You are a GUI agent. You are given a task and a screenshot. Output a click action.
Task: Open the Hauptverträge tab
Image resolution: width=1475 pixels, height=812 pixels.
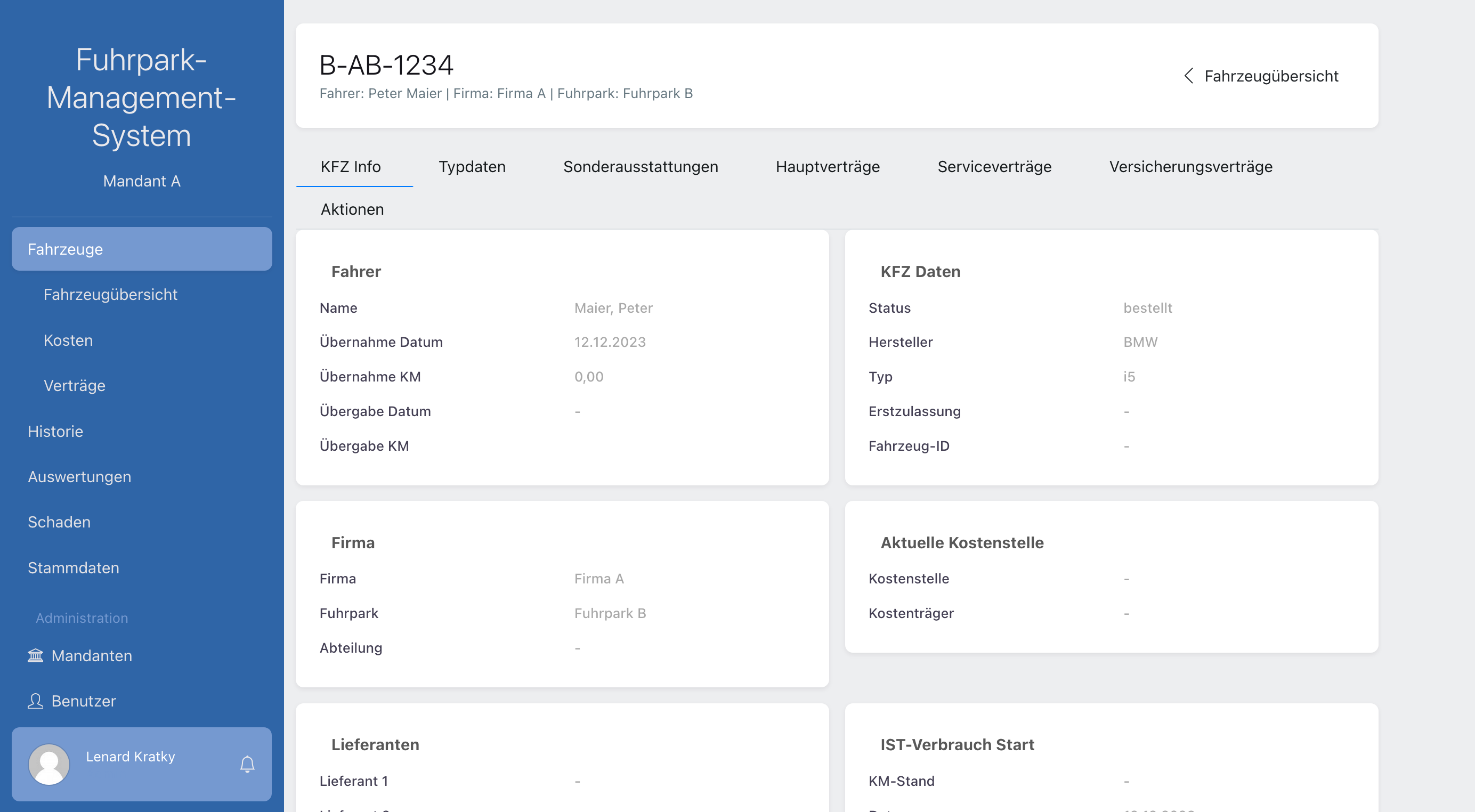click(828, 167)
